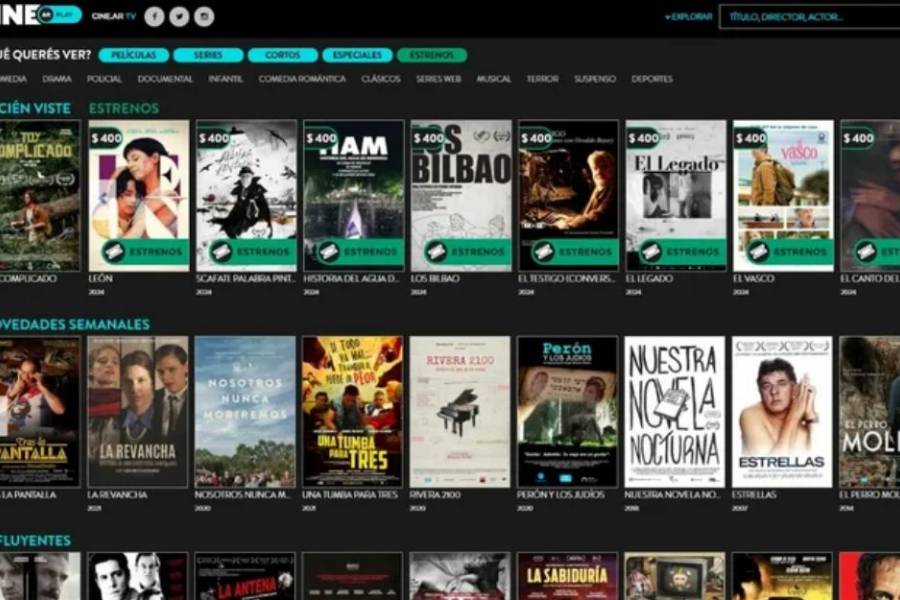Viewport: 900px width, 600px height.
Task: Choose the Infantil genre
Action: 226,79
